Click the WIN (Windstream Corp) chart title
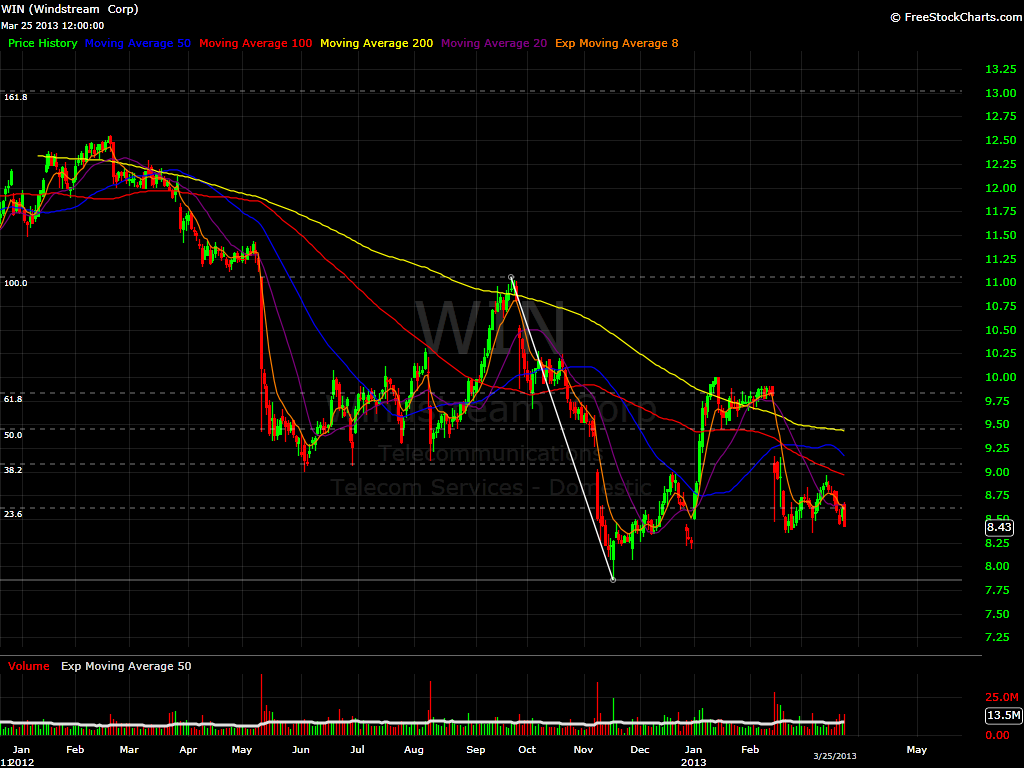 [71, 9]
